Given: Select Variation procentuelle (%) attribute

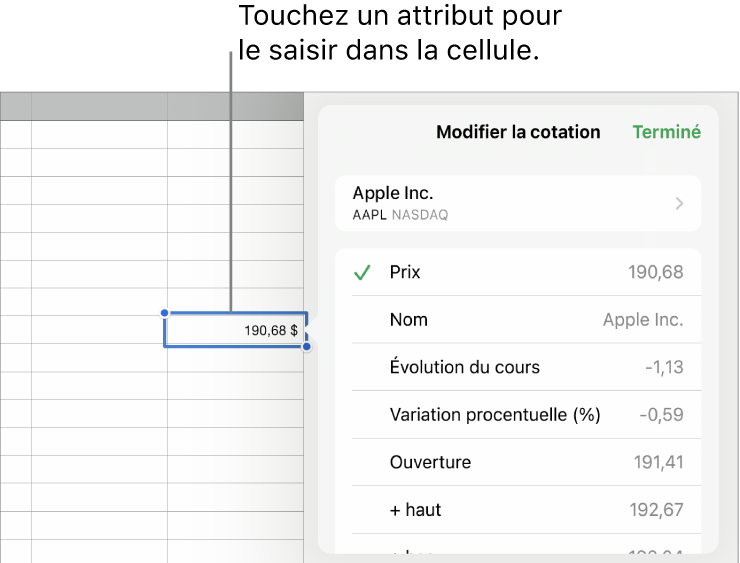Looking at the screenshot, I should (518, 415).
